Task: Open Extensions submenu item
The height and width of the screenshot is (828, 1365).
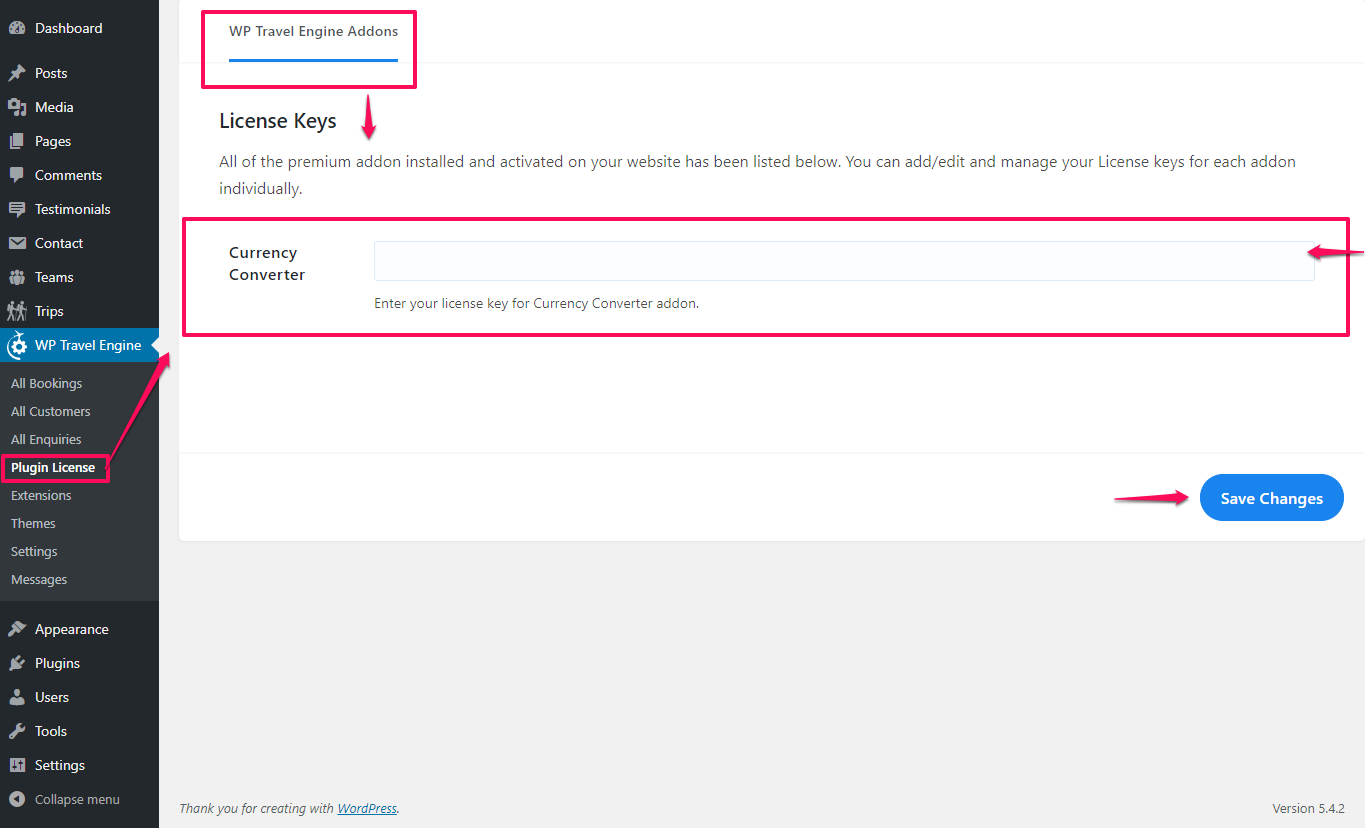Action: click(x=41, y=495)
